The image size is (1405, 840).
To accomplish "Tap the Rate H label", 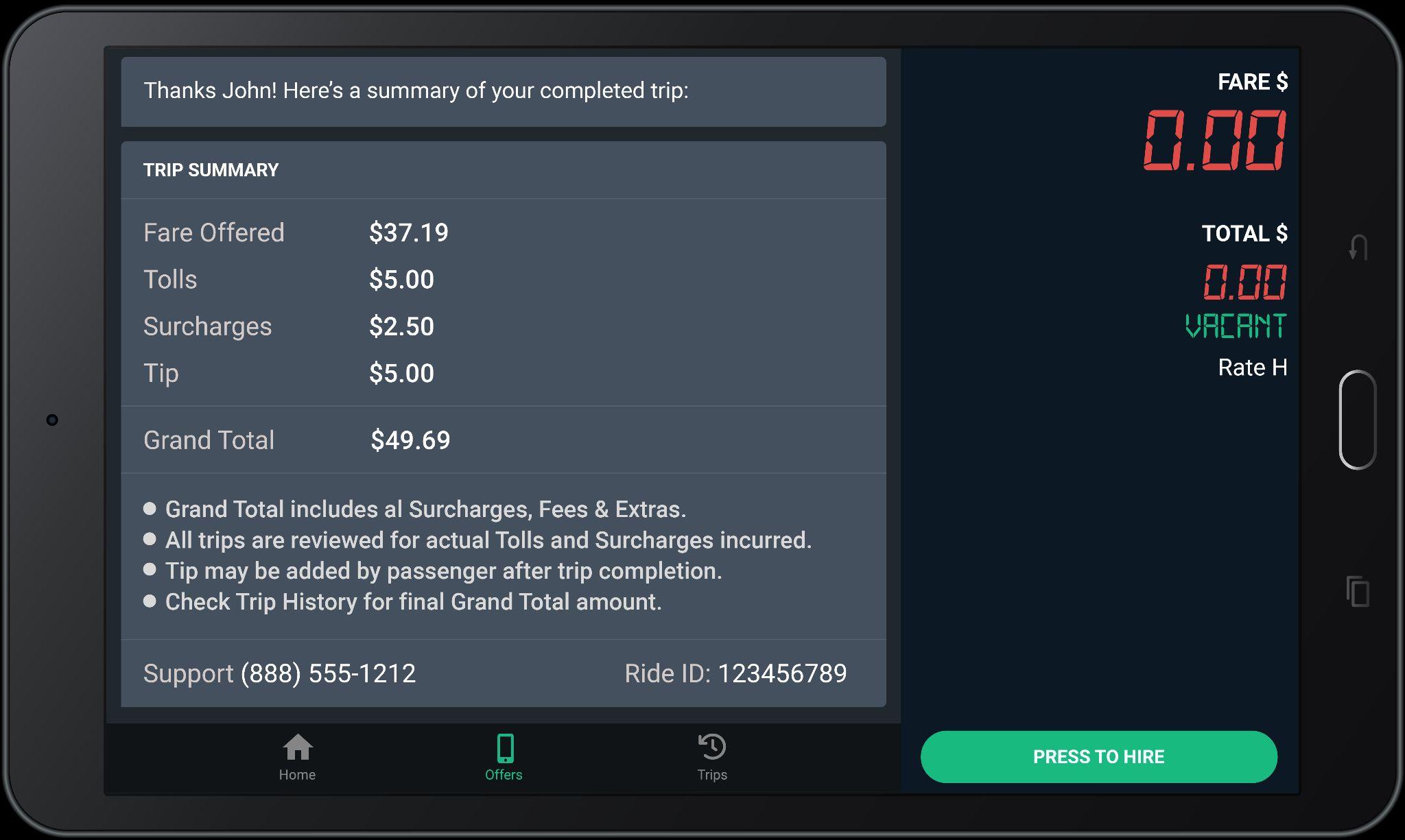I will 1253,368.
